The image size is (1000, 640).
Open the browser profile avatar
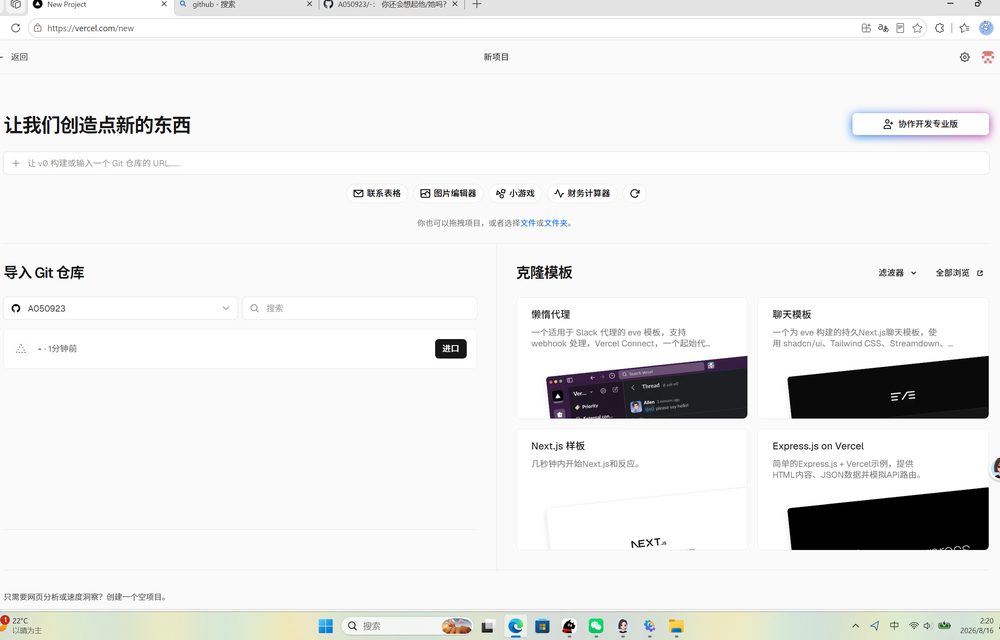pos(986,28)
